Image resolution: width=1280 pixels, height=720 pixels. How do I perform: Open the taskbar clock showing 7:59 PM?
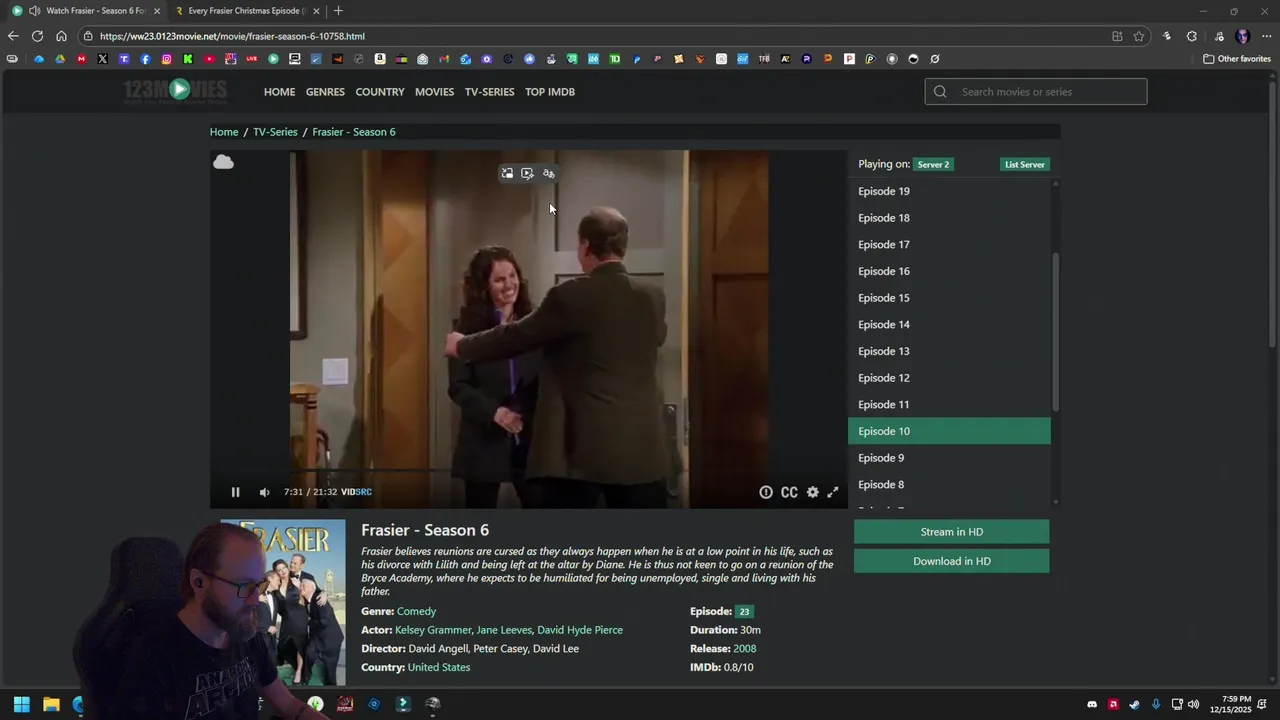pos(1230,704)
